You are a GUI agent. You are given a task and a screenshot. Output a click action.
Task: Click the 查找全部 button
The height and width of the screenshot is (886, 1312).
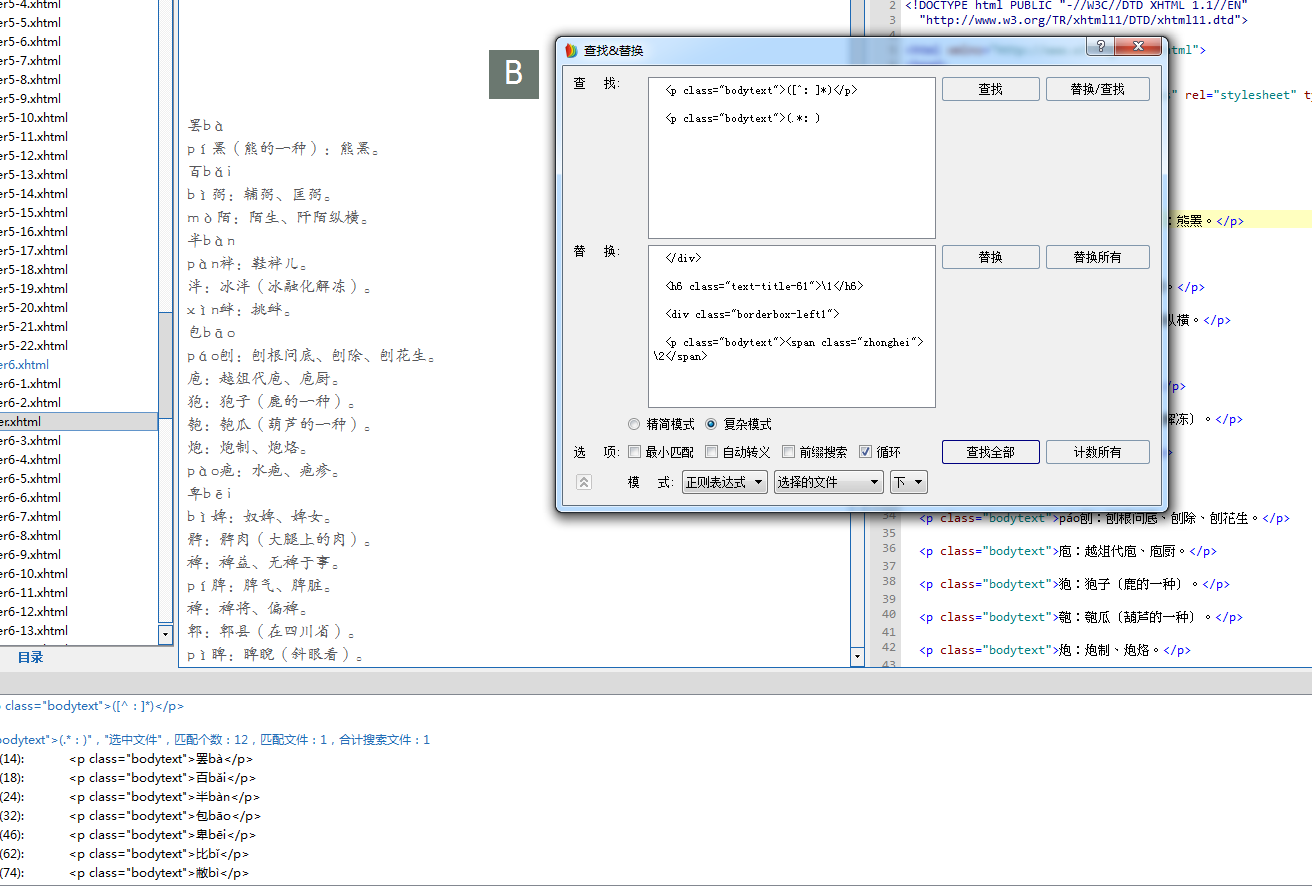(990, 452)
